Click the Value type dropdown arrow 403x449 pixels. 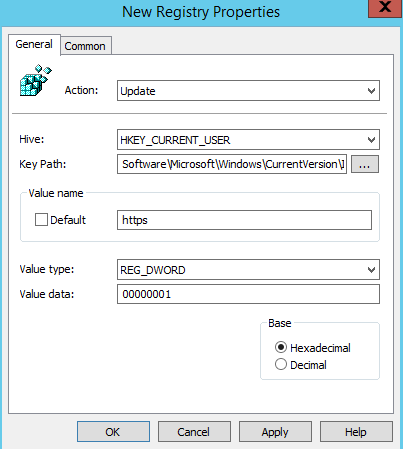371,270
